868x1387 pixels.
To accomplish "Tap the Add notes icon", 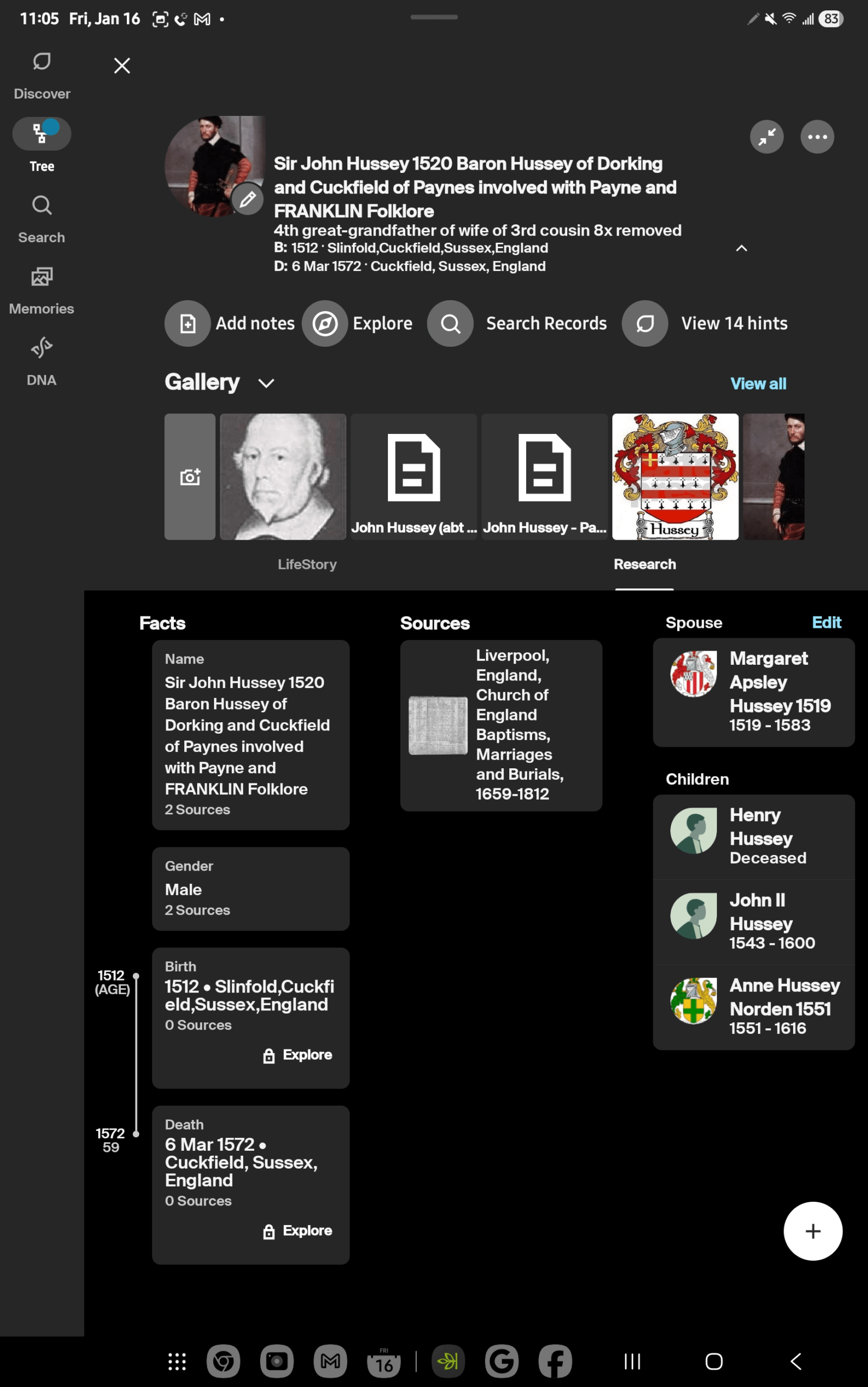I will pos(187,323).
